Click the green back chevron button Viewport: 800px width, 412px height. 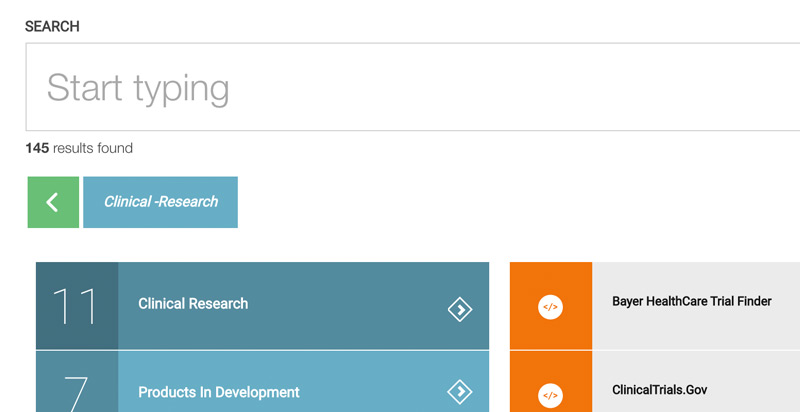(x=53, y=202)
